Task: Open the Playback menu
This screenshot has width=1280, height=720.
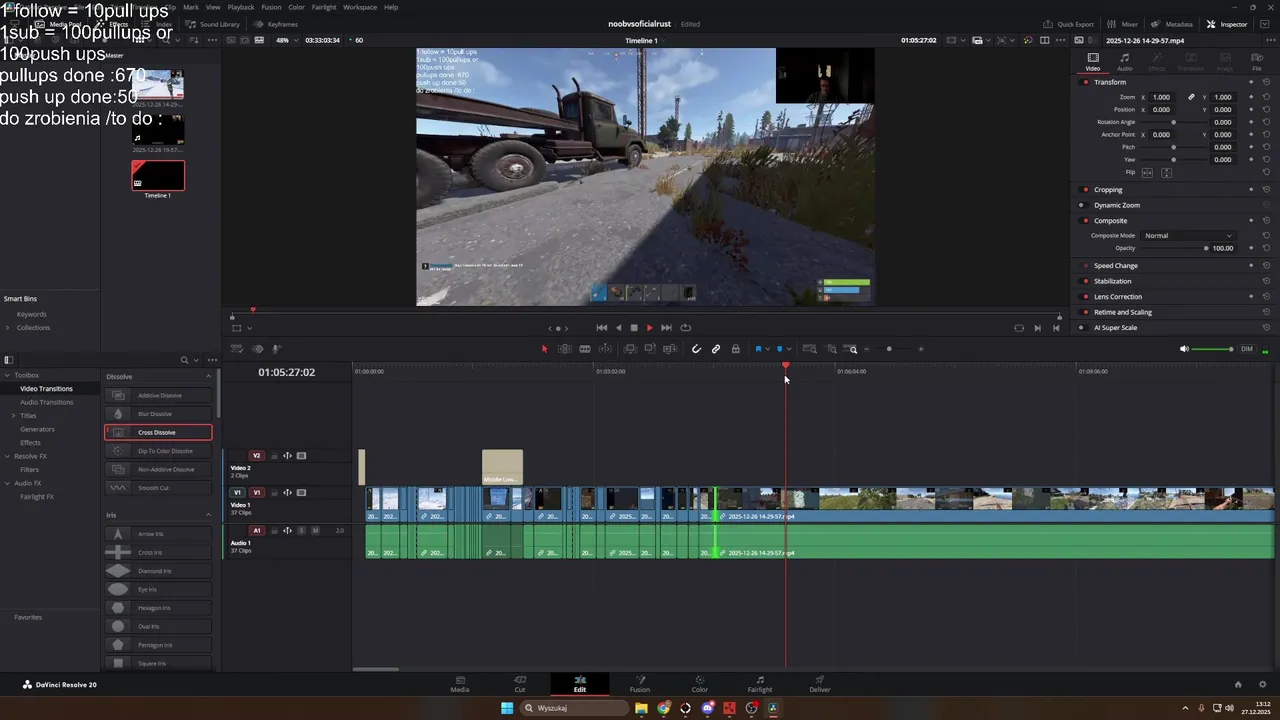Action: 241,7
